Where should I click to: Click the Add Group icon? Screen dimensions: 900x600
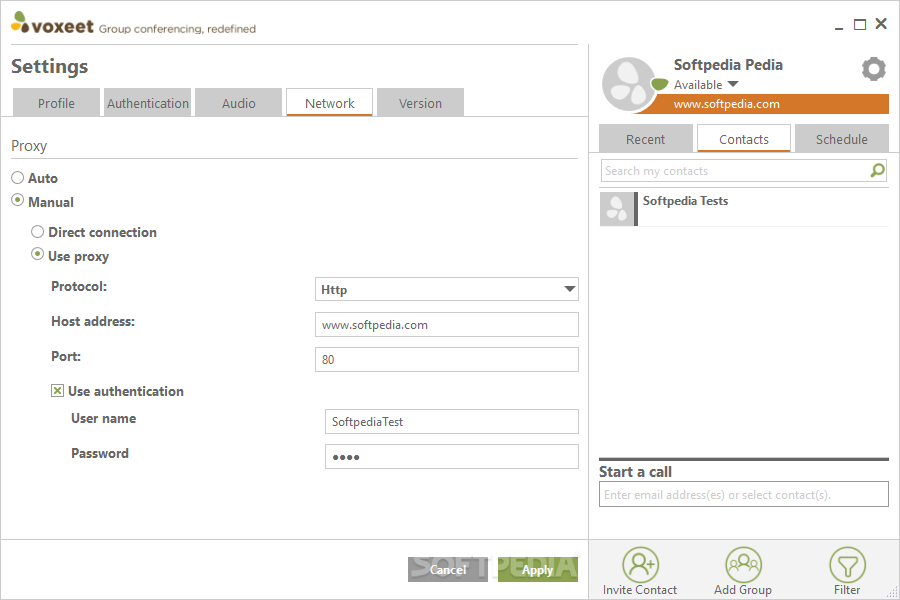[743, 564]
